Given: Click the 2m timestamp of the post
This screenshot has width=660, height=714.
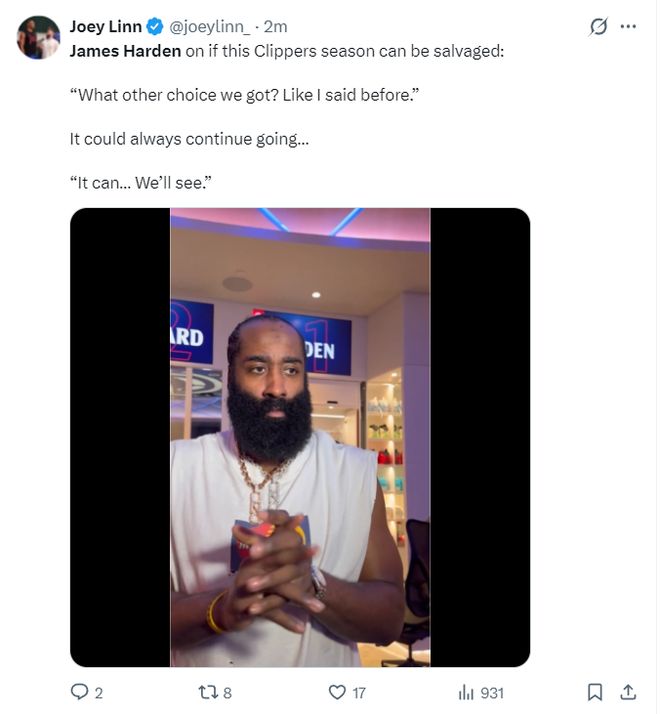Looking at the screenshot, I should point(275,27).
